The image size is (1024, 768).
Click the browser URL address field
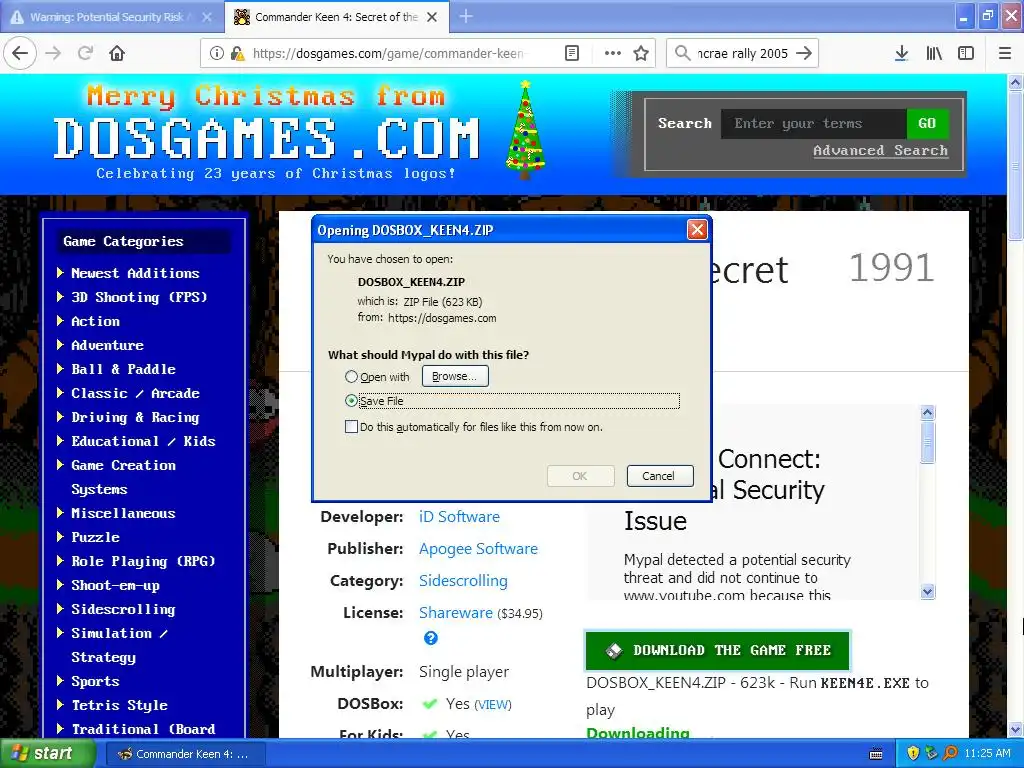pos(389,53)
